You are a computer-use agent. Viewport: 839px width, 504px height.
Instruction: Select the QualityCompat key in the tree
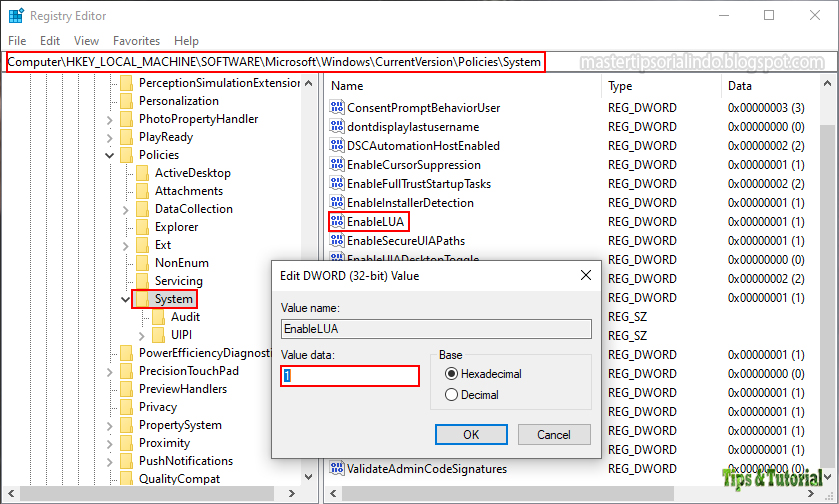179,479
